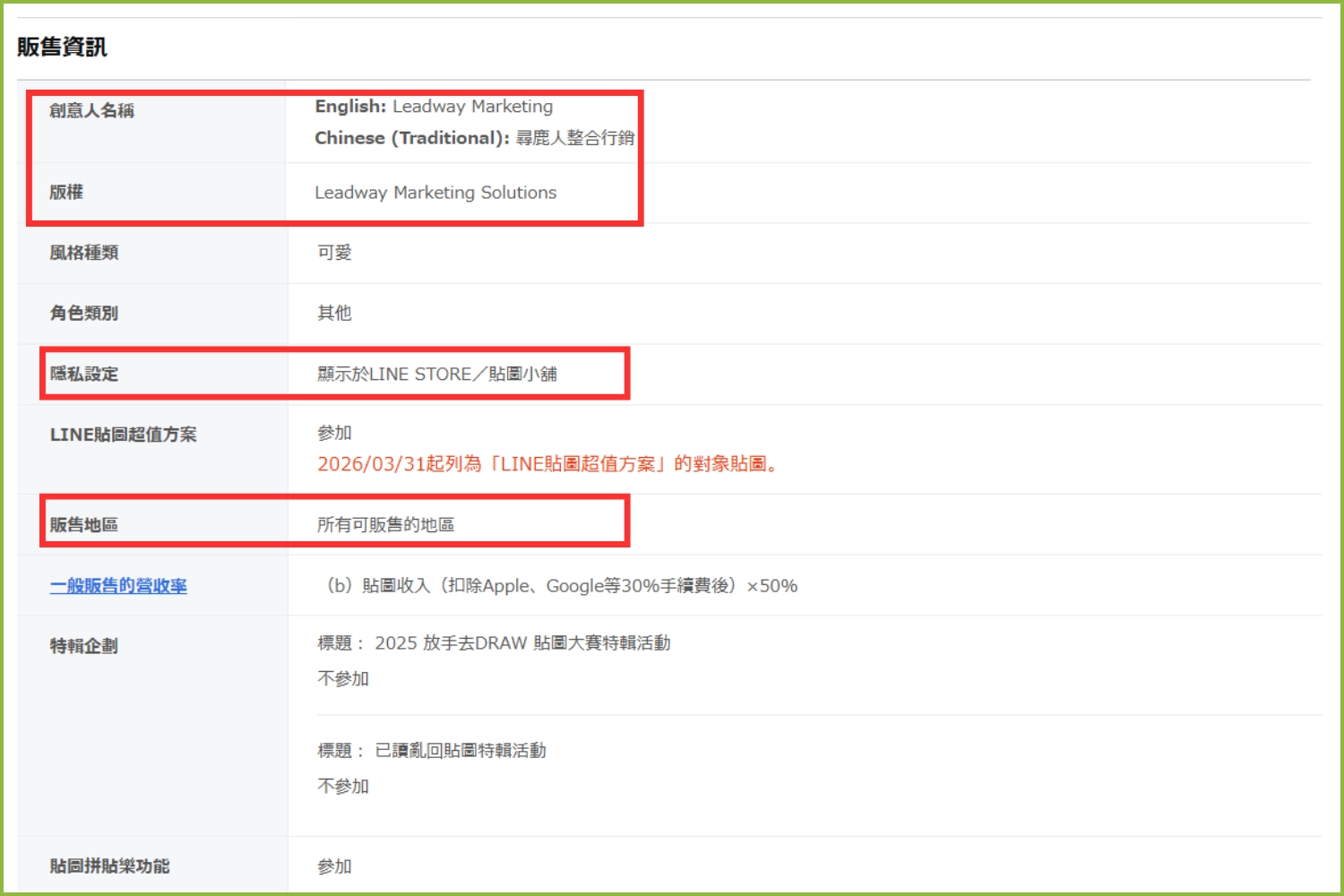Select the Chinese name 尋鹿人整合行銷

point(574,138)
